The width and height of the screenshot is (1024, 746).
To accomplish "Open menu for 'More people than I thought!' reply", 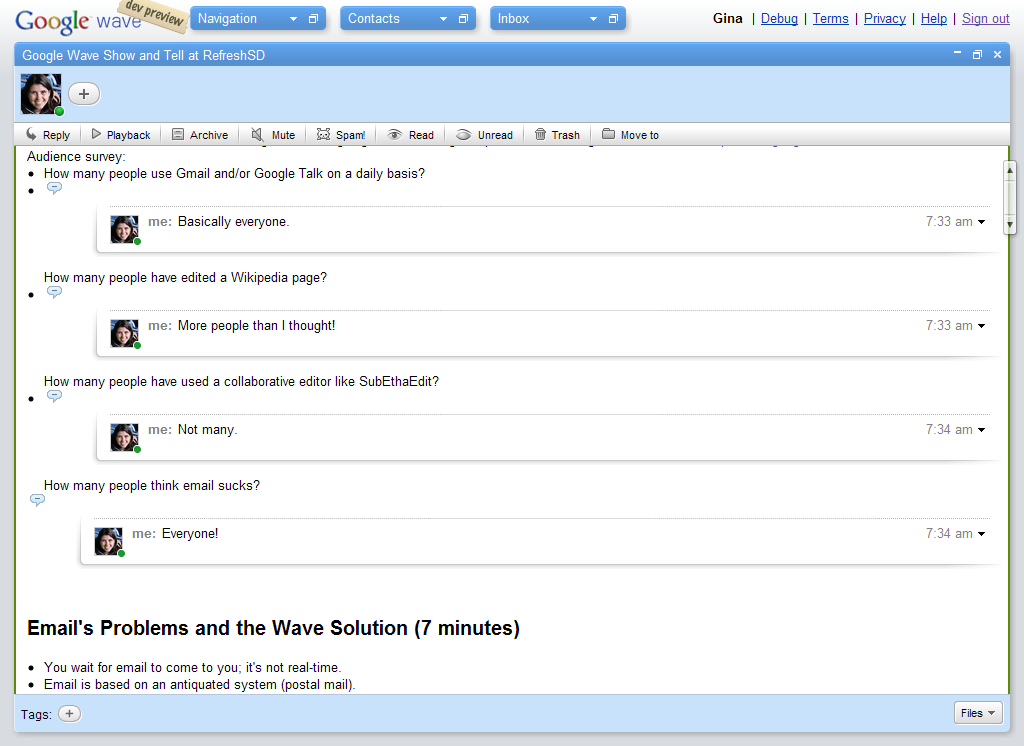I will pos(981,326).
